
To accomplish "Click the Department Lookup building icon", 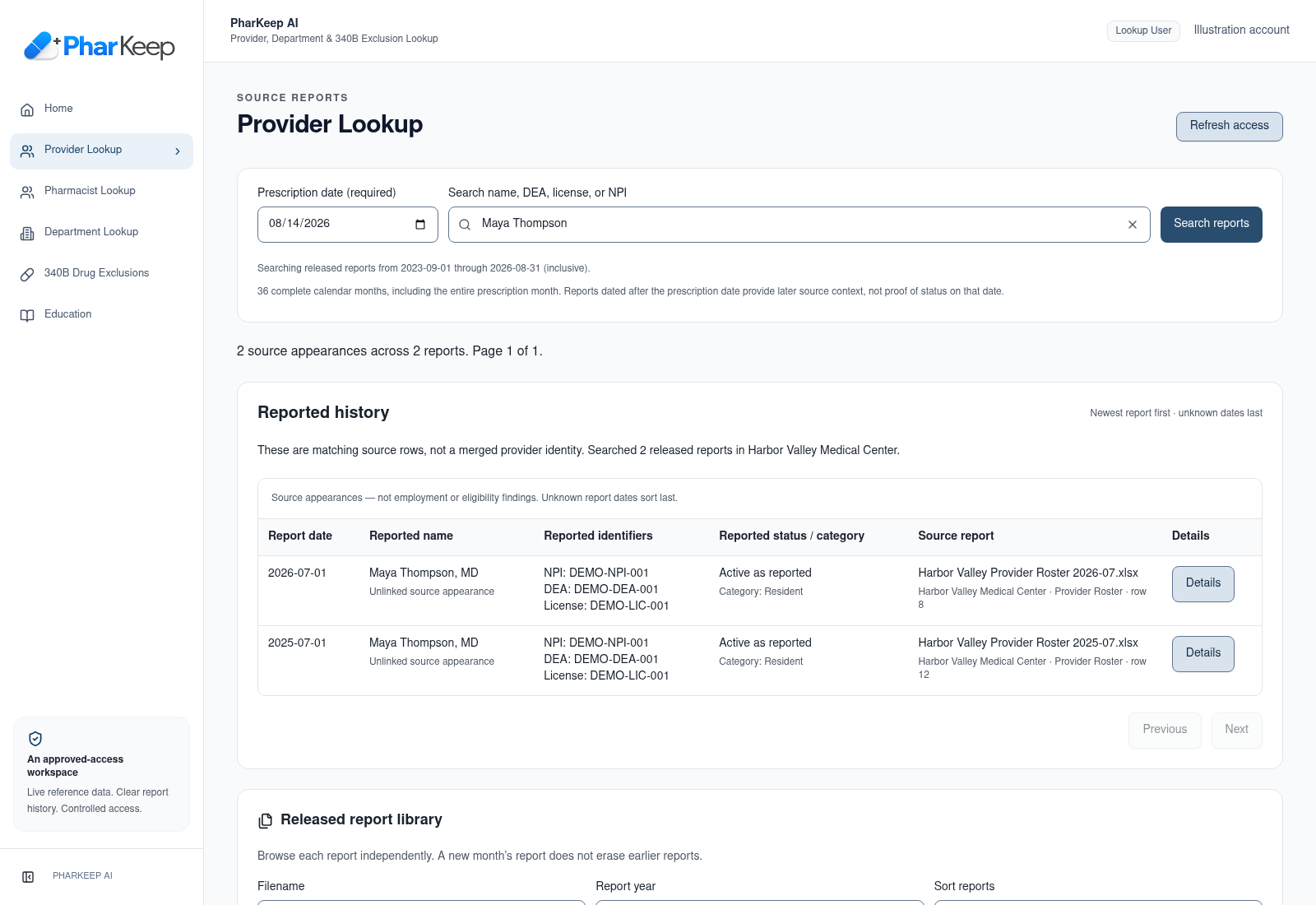I will tap(27, 233).
